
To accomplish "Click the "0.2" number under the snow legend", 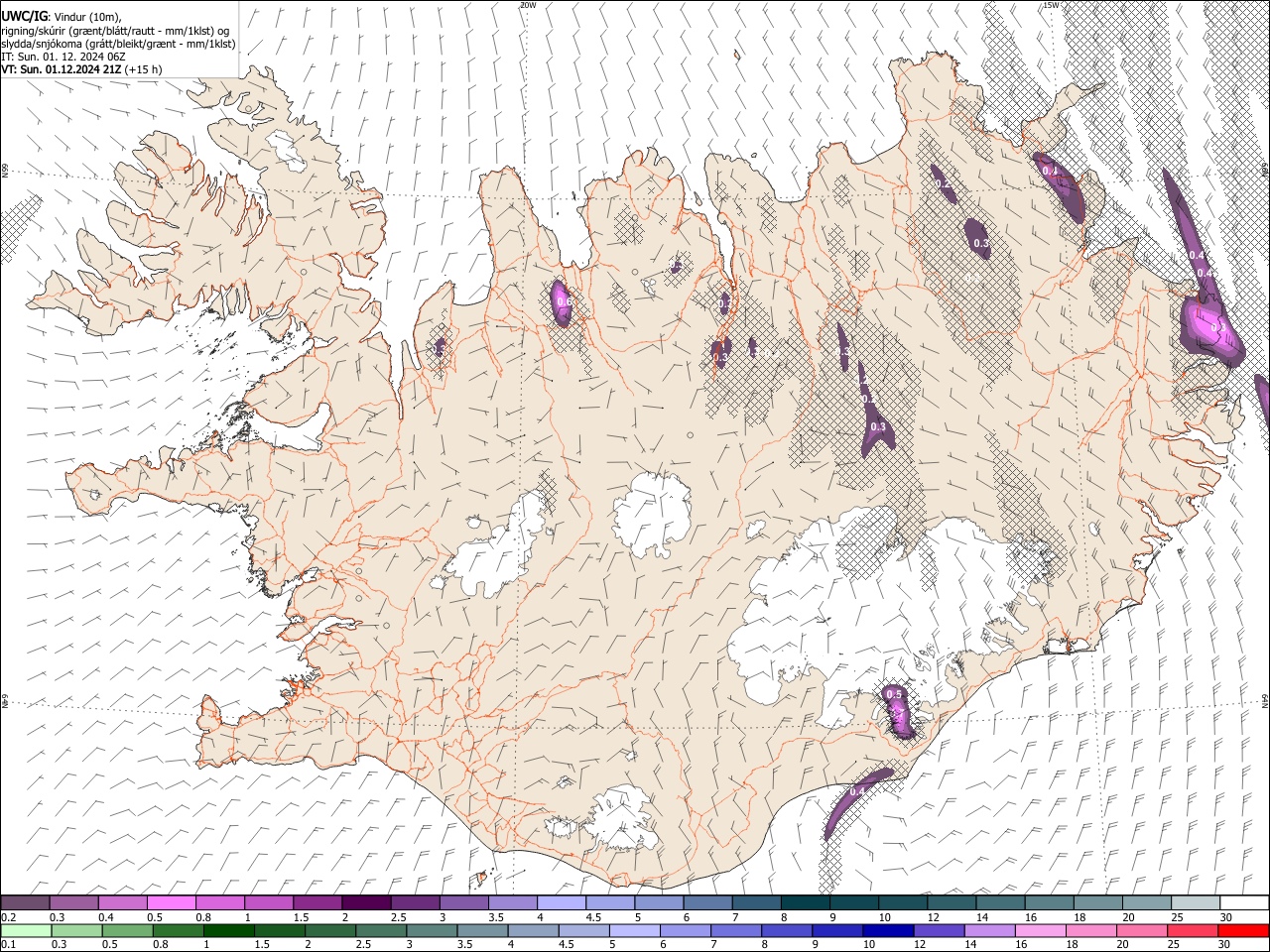I will (x=11, y=917).
